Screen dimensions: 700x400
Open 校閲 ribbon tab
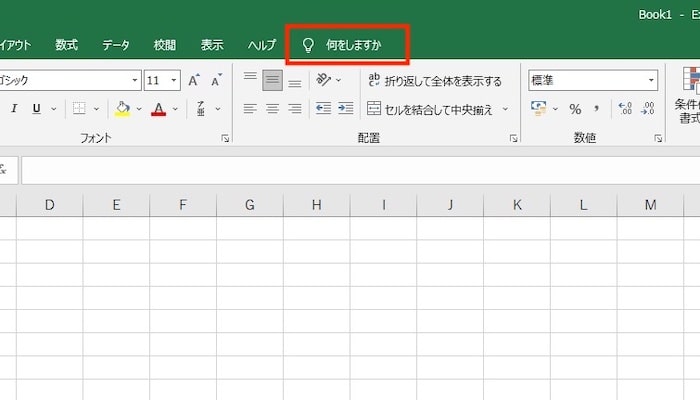click(165, 45)
